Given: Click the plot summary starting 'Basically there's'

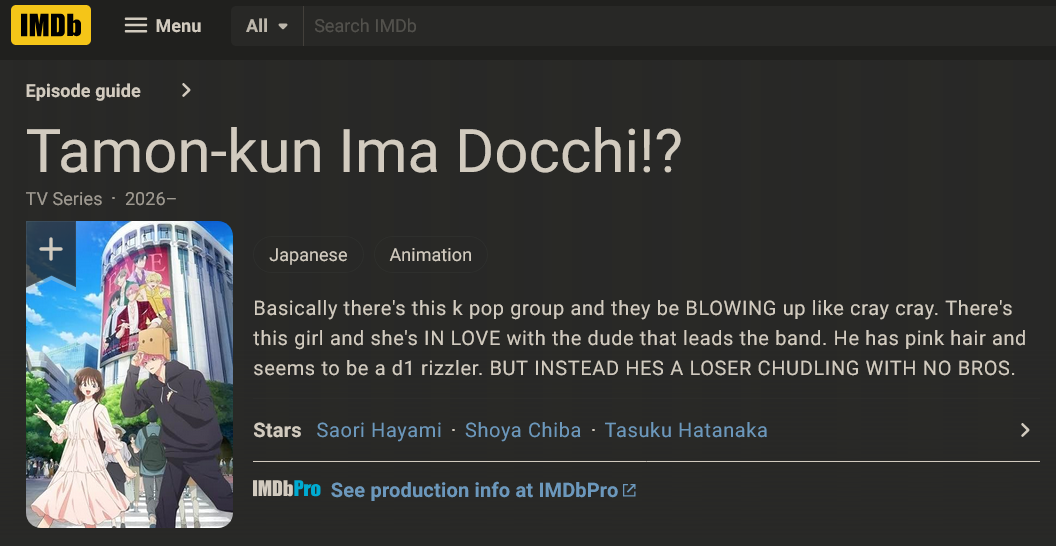Looking at the screenshot, I should [x=640, y=338].
